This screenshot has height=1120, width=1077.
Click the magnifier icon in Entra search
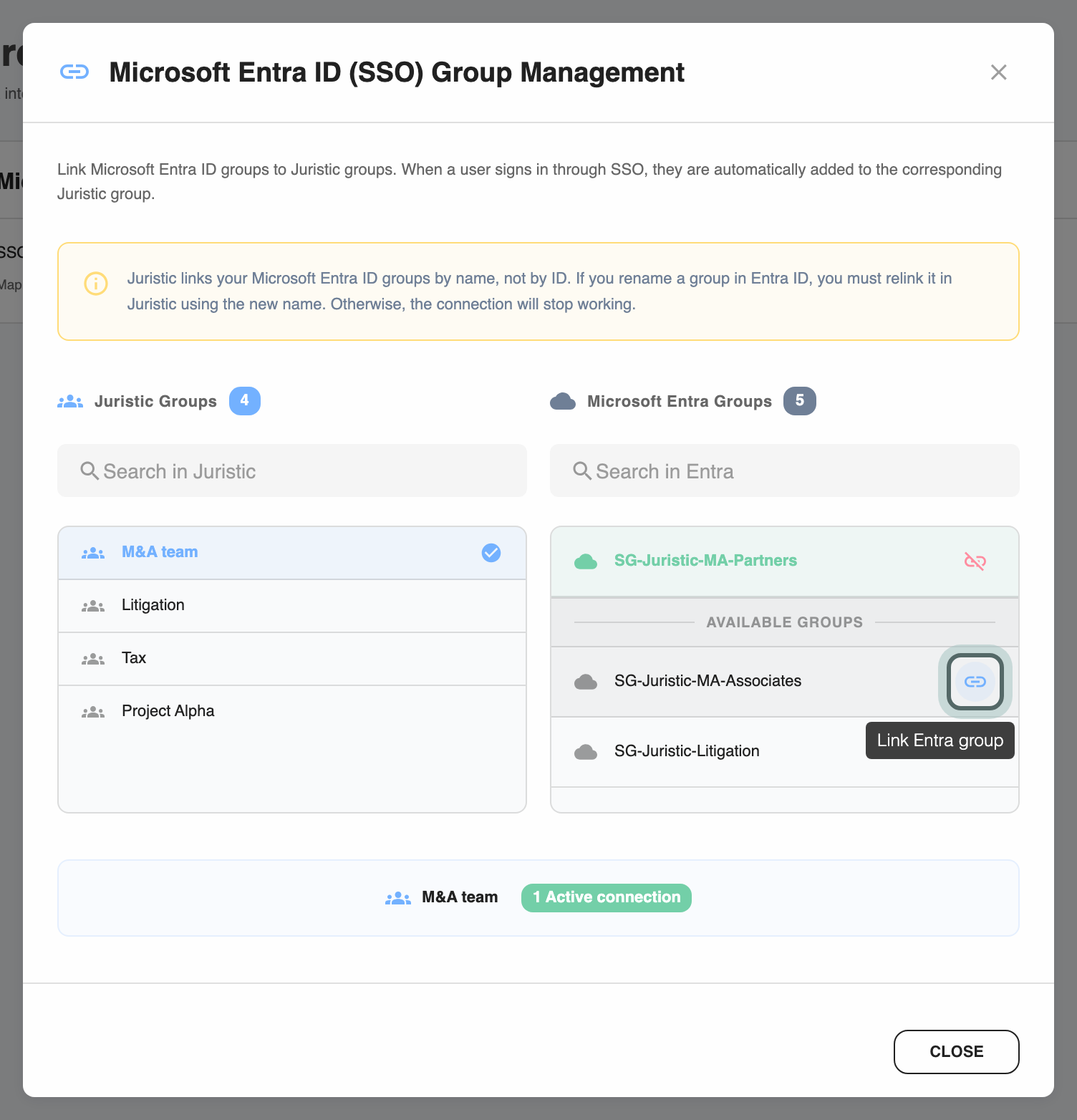tap(582, 470)
